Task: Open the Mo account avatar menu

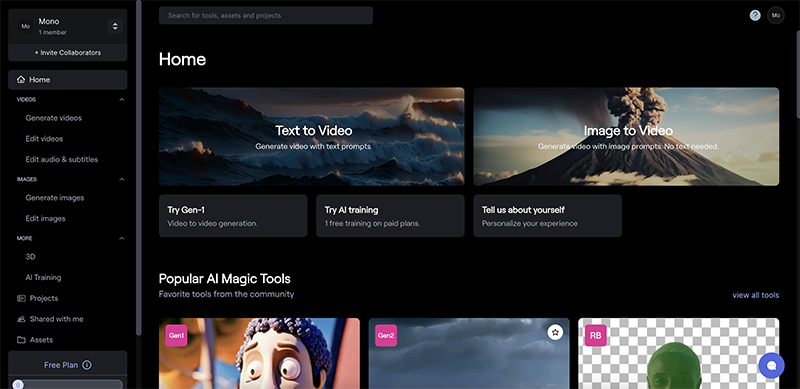Action: 776,15
